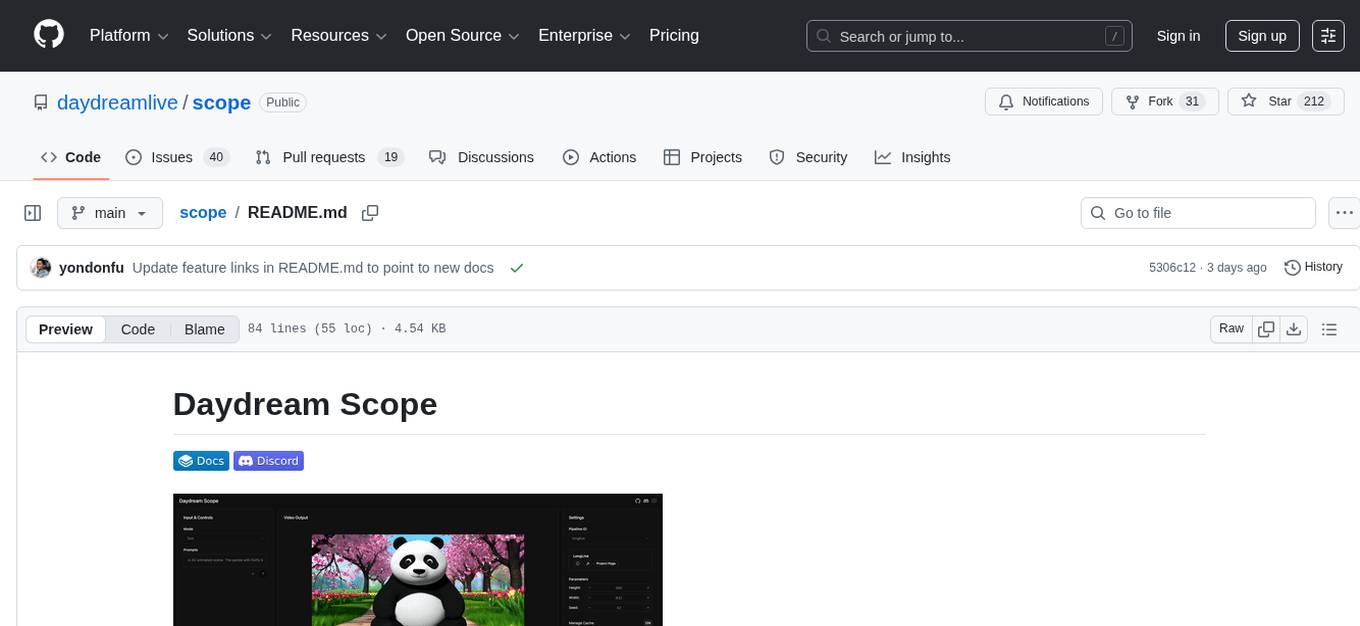Open the file outline icon
This screenshot has width=1360, height=626.
coord(1330,328)
